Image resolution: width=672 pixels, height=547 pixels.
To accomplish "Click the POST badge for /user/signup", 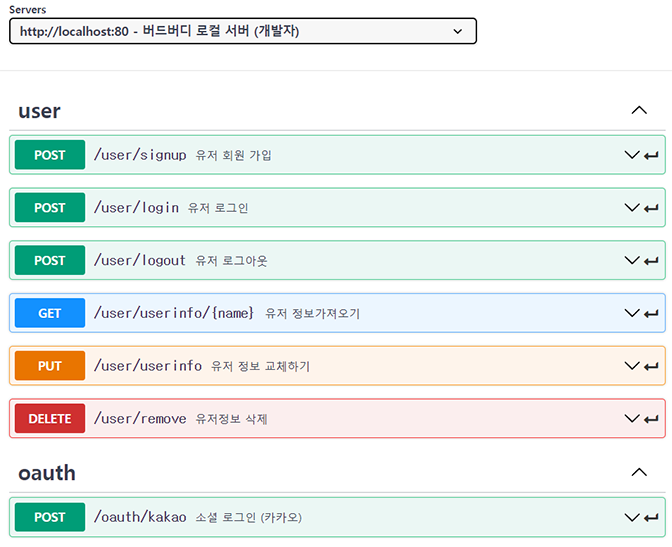I will [50, 155].
